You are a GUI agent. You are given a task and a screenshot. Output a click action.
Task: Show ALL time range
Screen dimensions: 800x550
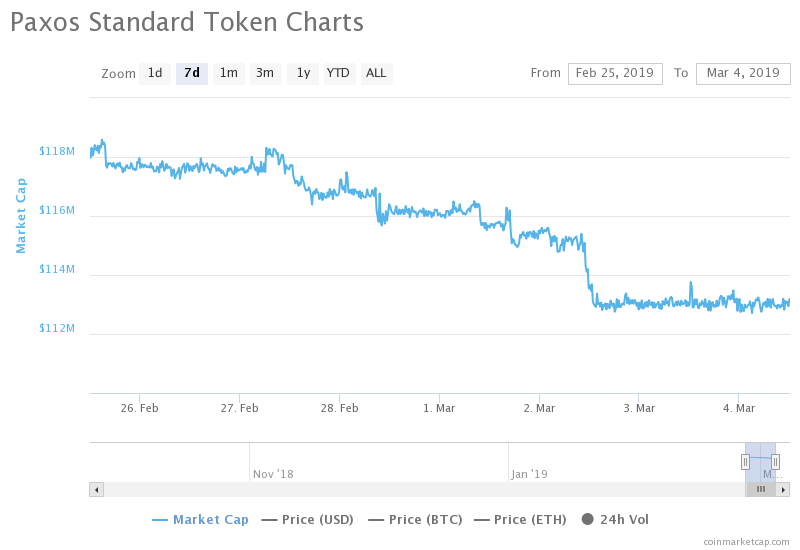click(x=376, y=73)
